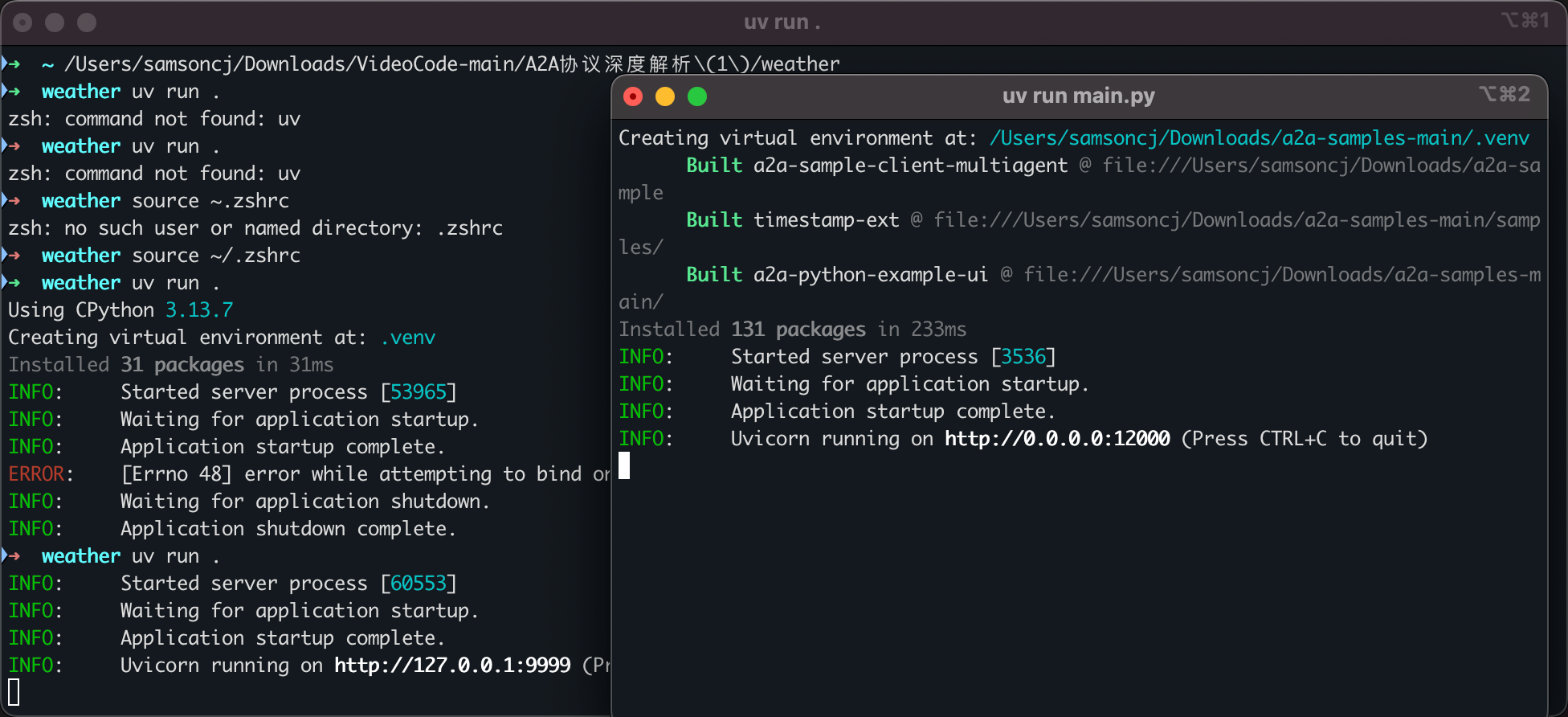Click the a2a-samples-main/.venv path
1568x717 pixels.
[1259, 138]
